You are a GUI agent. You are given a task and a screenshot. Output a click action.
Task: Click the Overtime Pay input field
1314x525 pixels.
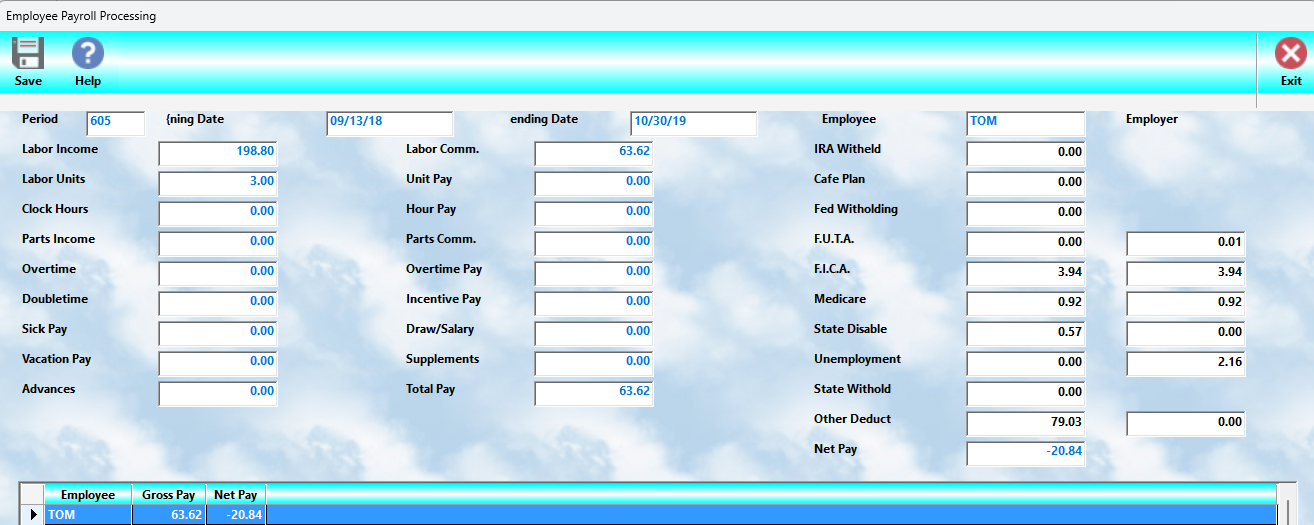[594, 273]
